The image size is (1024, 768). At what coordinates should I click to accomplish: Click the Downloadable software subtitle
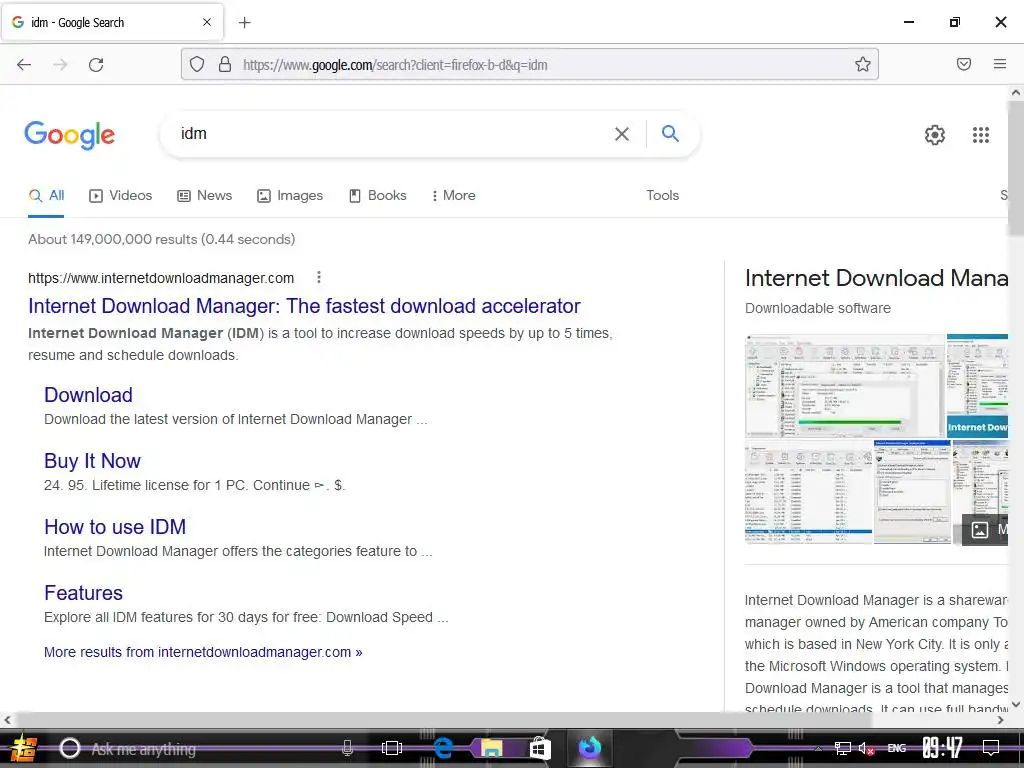point(818,308)
